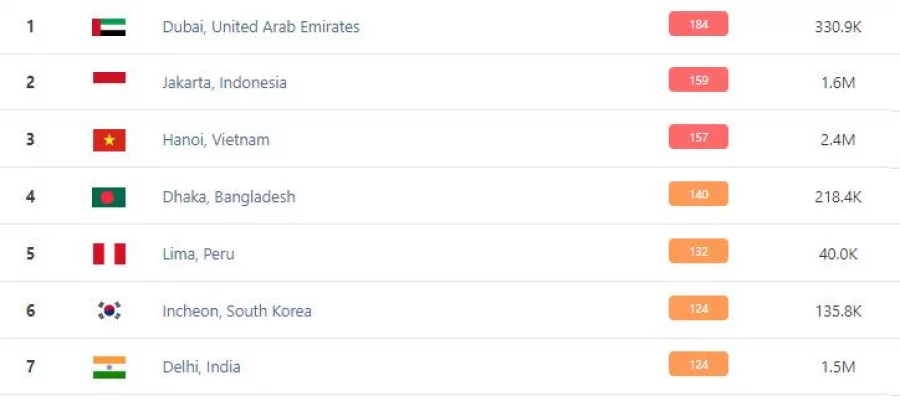The width and height of the screenshot is (900, 401).
Task: Click the Vietnam flag icon
Action: (x=109, y=140)
